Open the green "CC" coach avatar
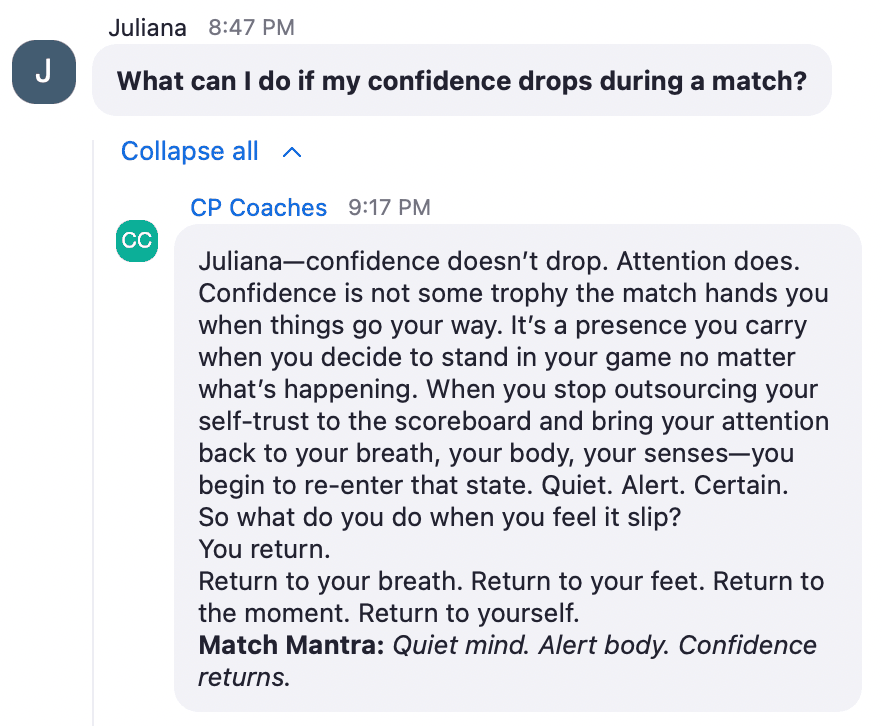 [137, 241]
